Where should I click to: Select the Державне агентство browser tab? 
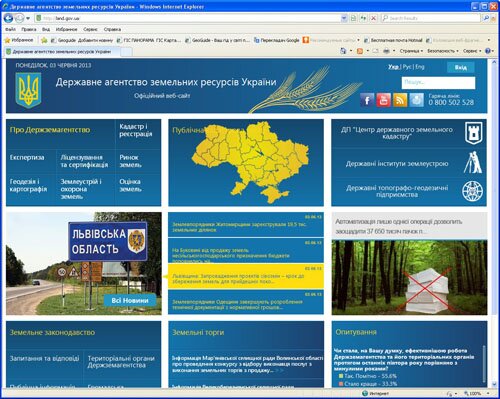click(x=62, y=52)
